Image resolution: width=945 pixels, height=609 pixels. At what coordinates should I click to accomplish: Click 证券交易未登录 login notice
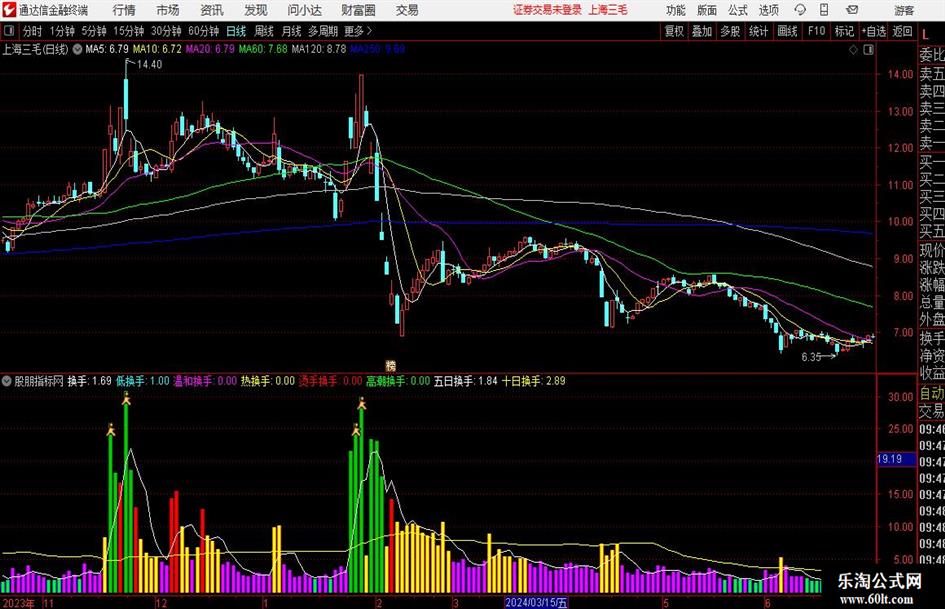[x=547, y=10]
